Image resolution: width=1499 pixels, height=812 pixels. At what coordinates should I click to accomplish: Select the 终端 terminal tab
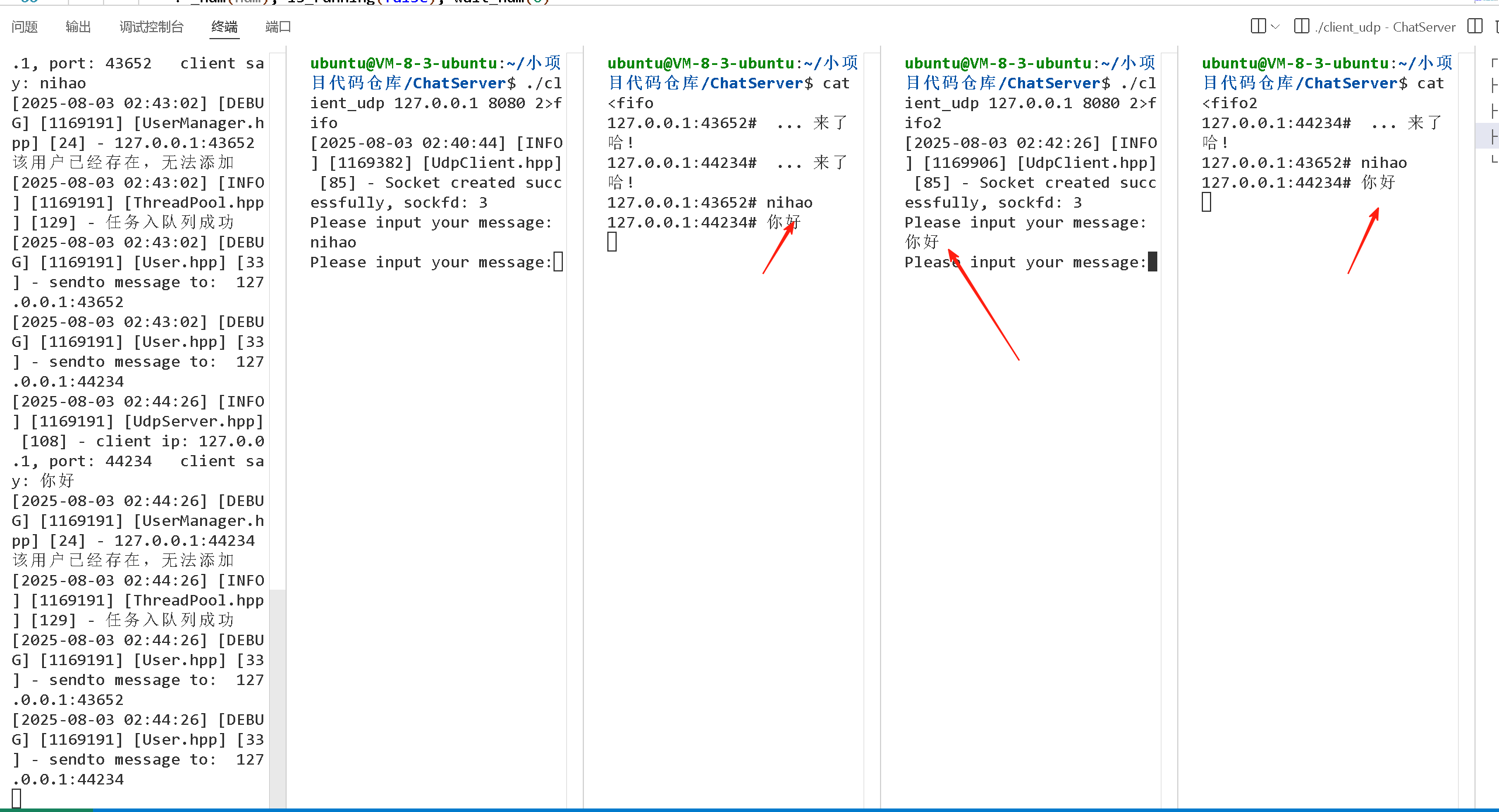225,27
